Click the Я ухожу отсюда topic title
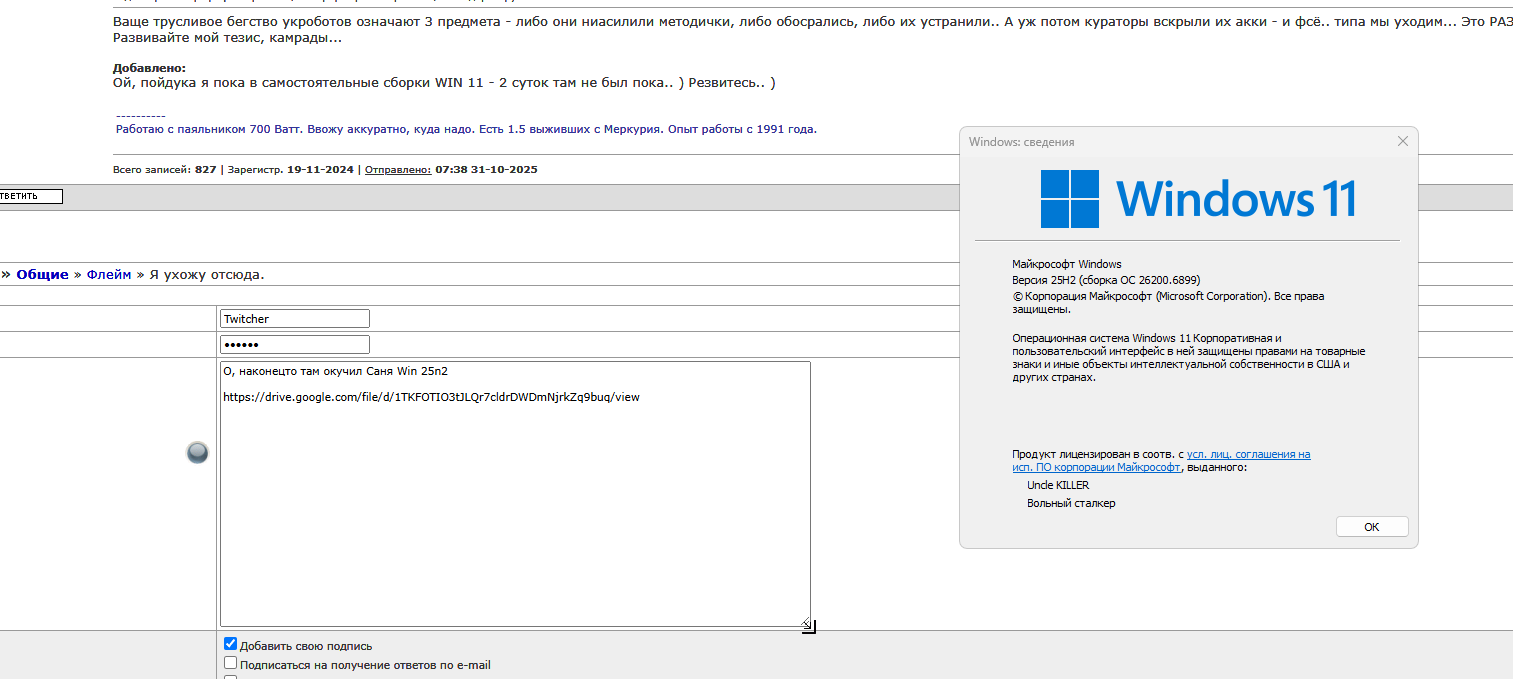The width and height of the screenshot is (1513, 679). [207, 274]
